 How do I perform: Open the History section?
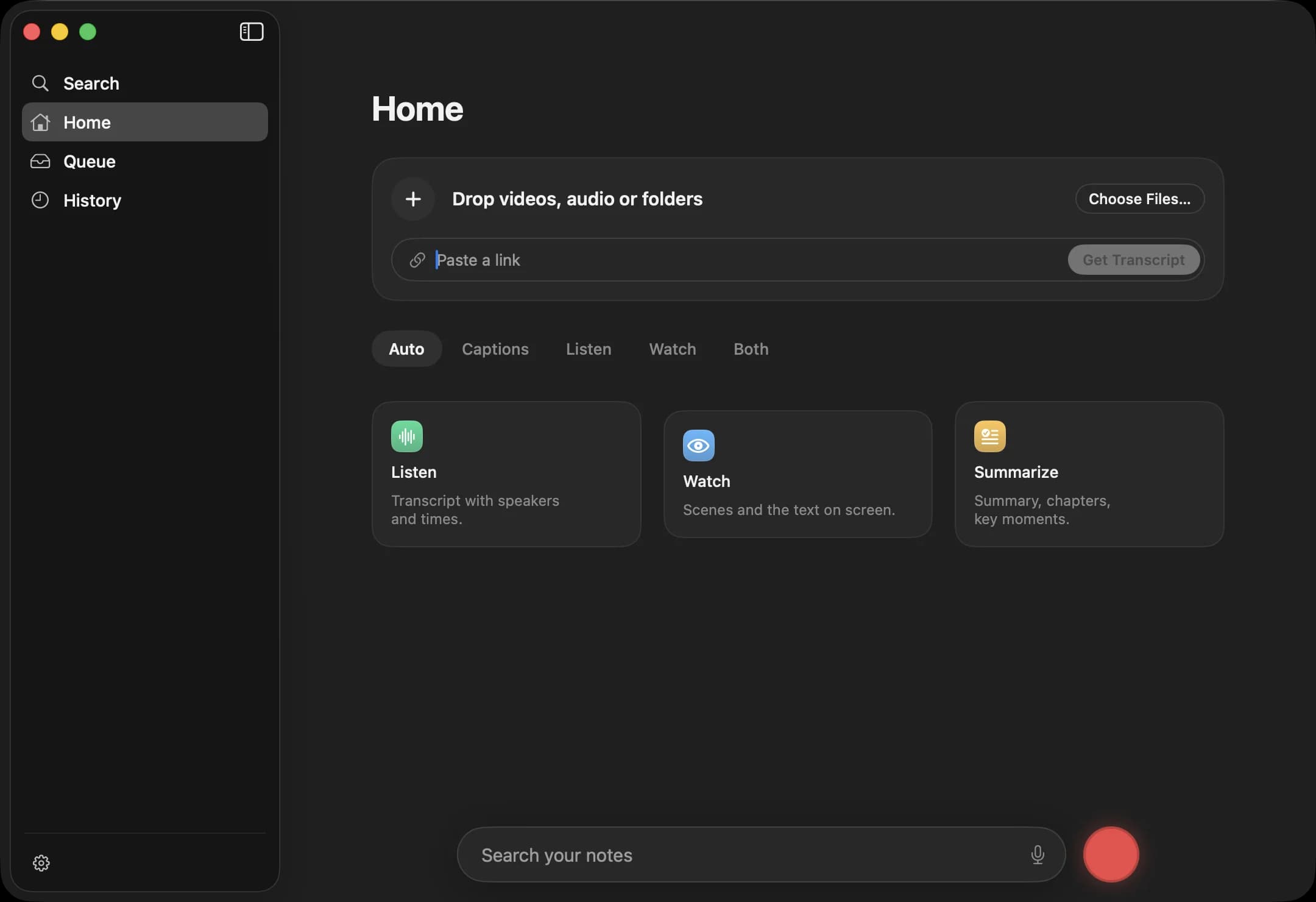(x=144, y=201)
